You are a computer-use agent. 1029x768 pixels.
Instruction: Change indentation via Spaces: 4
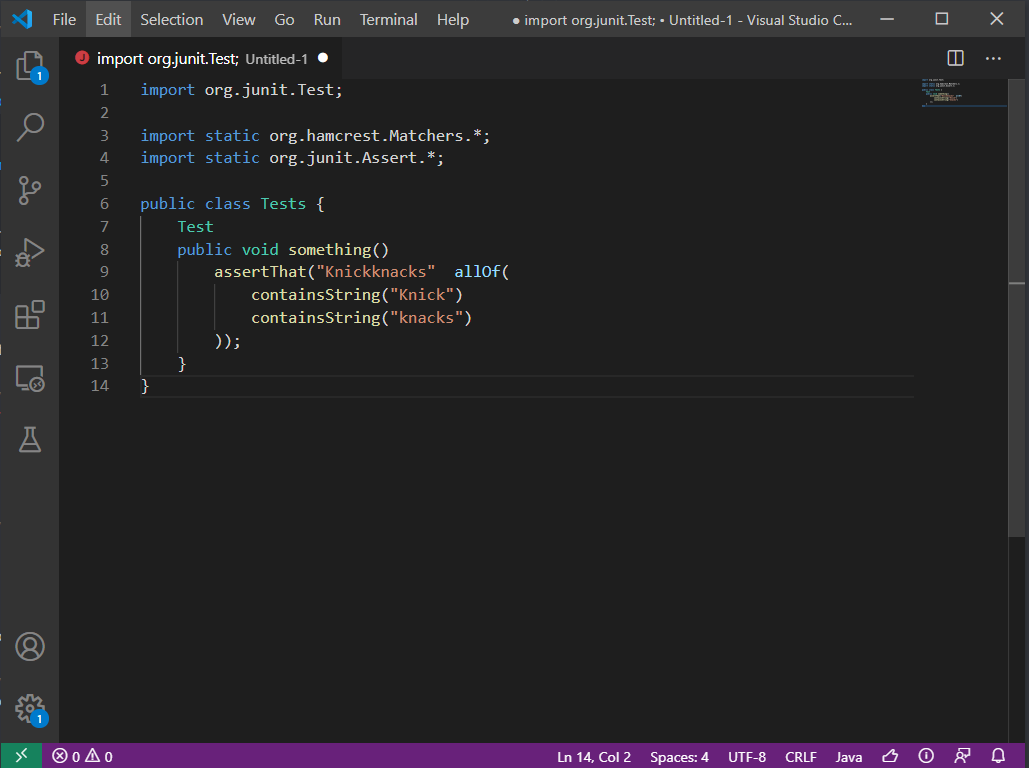coord(679,757)
